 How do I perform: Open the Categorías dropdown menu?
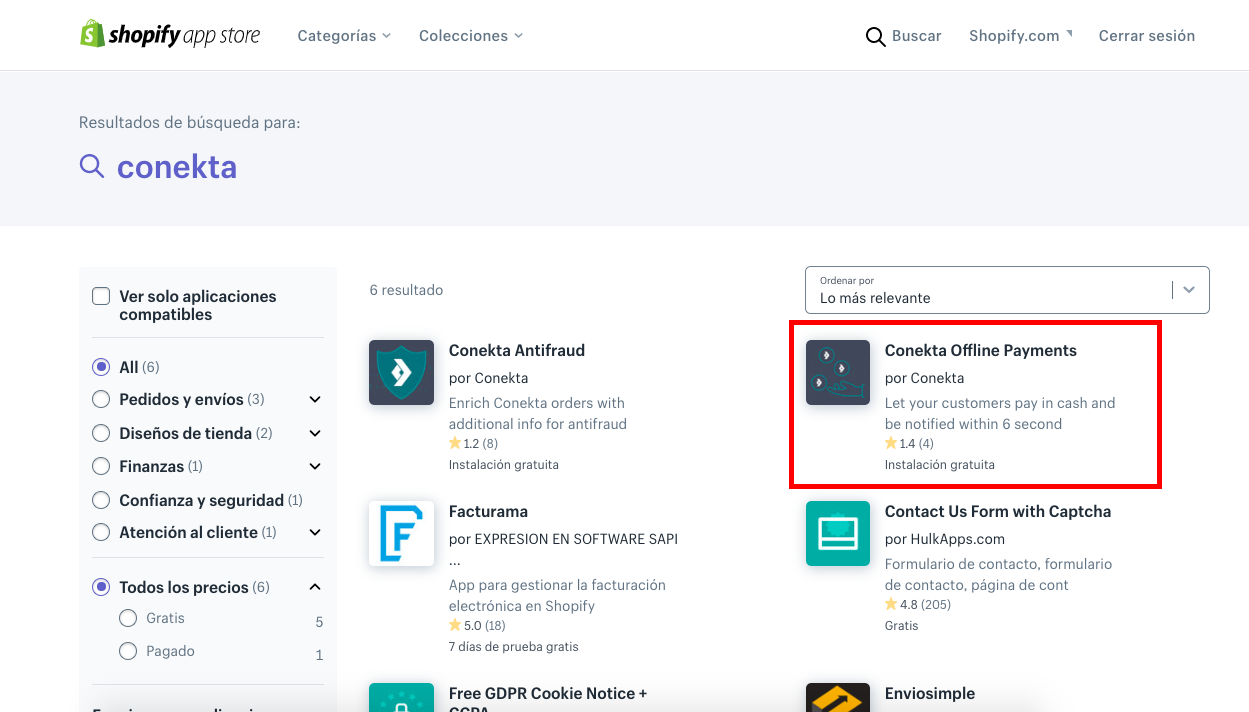[x=344, y=36]
